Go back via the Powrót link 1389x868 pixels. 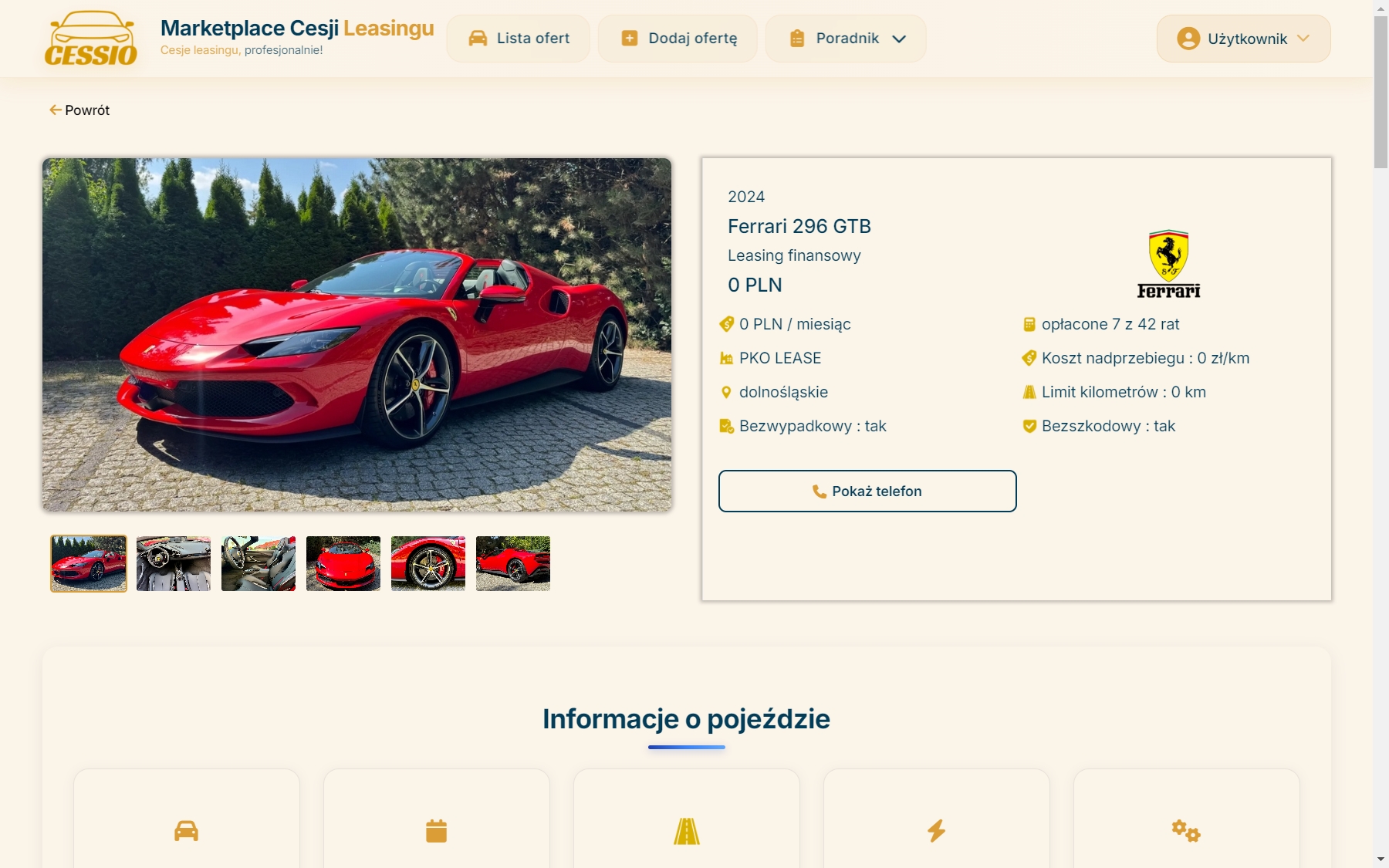(79, 110)
